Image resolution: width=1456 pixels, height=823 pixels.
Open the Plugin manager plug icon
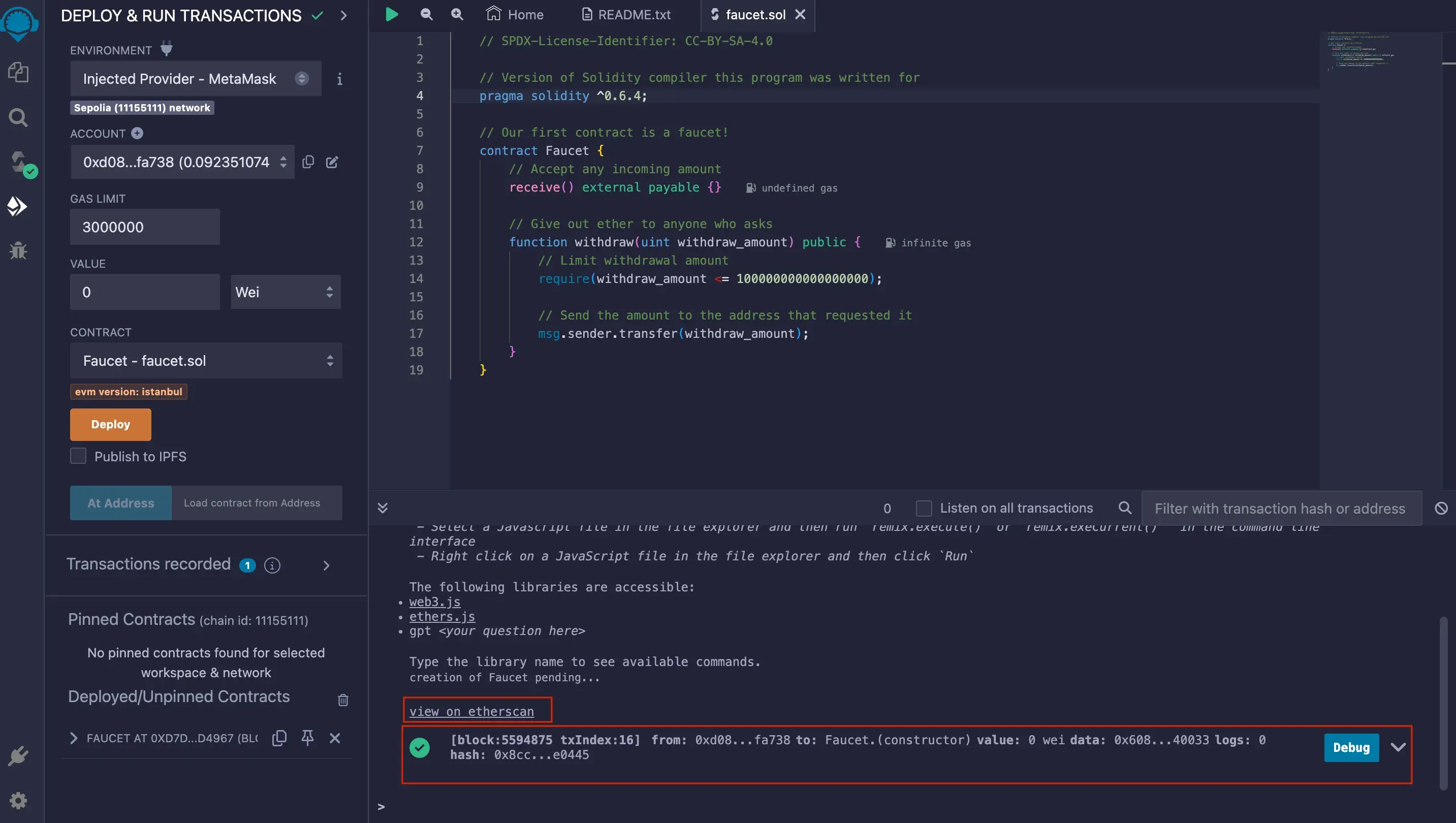pyautogui.click(x=18, y=756)
